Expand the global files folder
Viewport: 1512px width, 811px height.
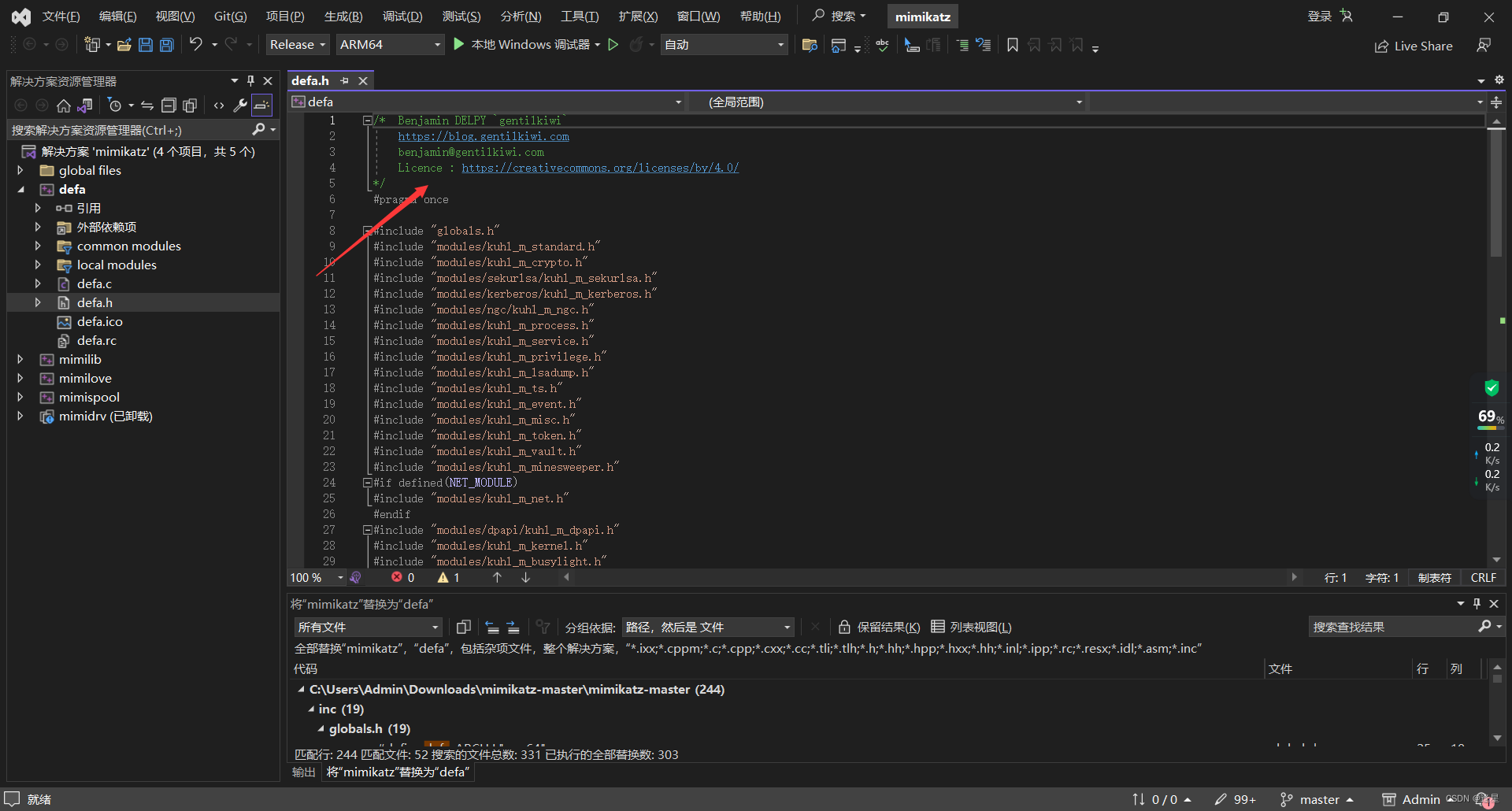tap(20, 171)
